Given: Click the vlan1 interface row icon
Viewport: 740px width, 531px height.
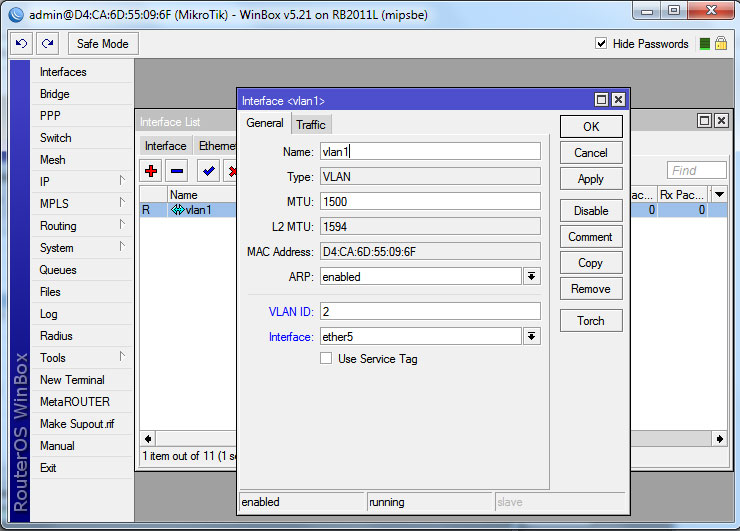Looking at the screenshot, I should coord(177,210).
